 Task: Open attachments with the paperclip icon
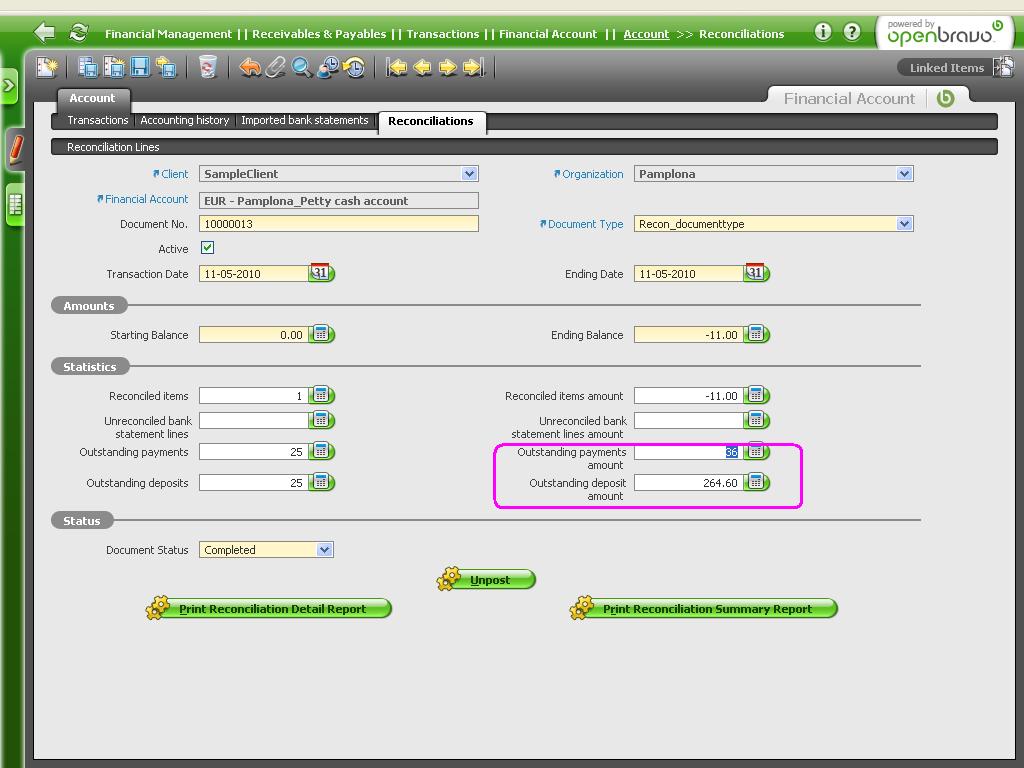(276, 67)
